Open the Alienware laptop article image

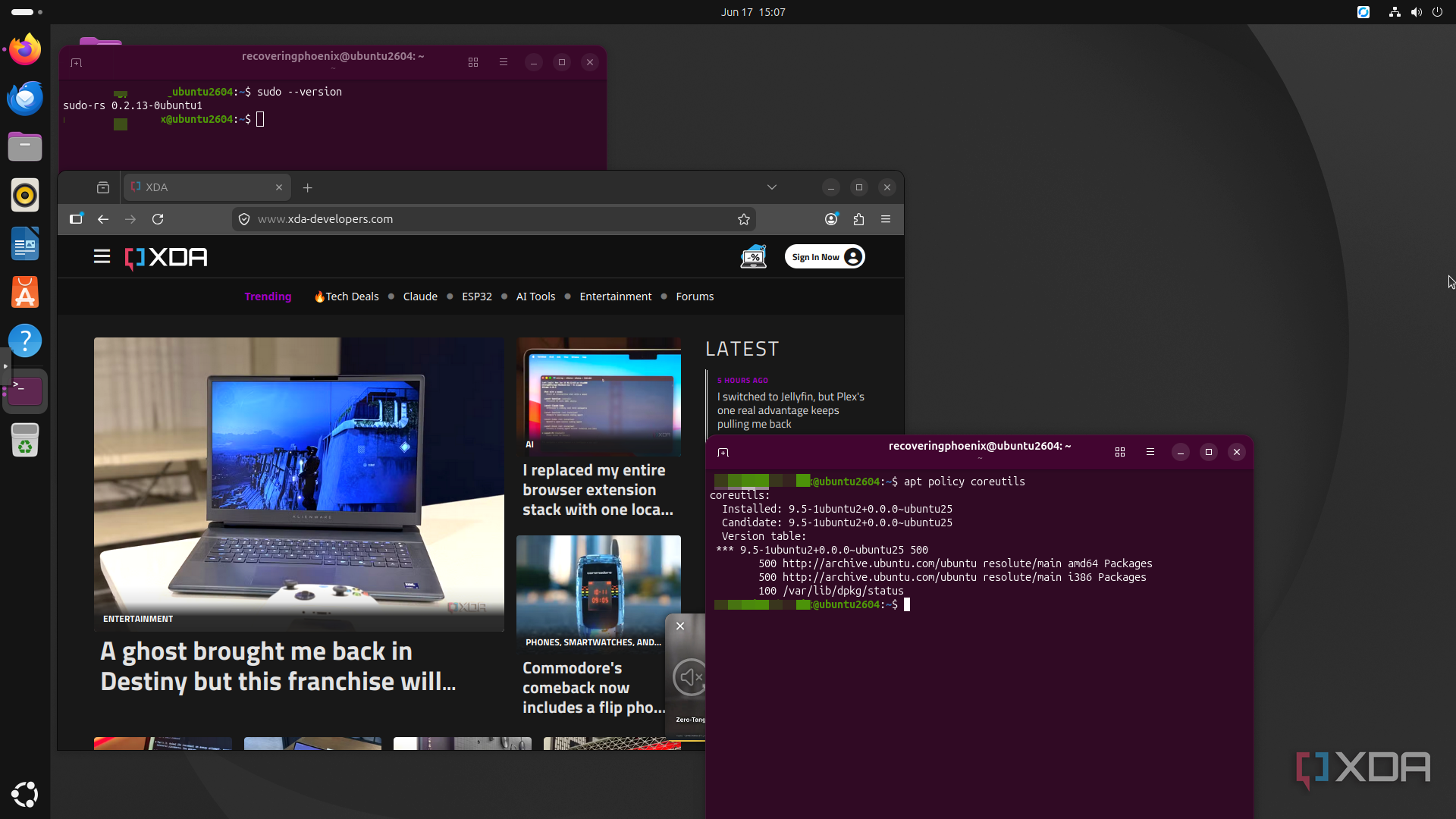click(x=299, y=484)
